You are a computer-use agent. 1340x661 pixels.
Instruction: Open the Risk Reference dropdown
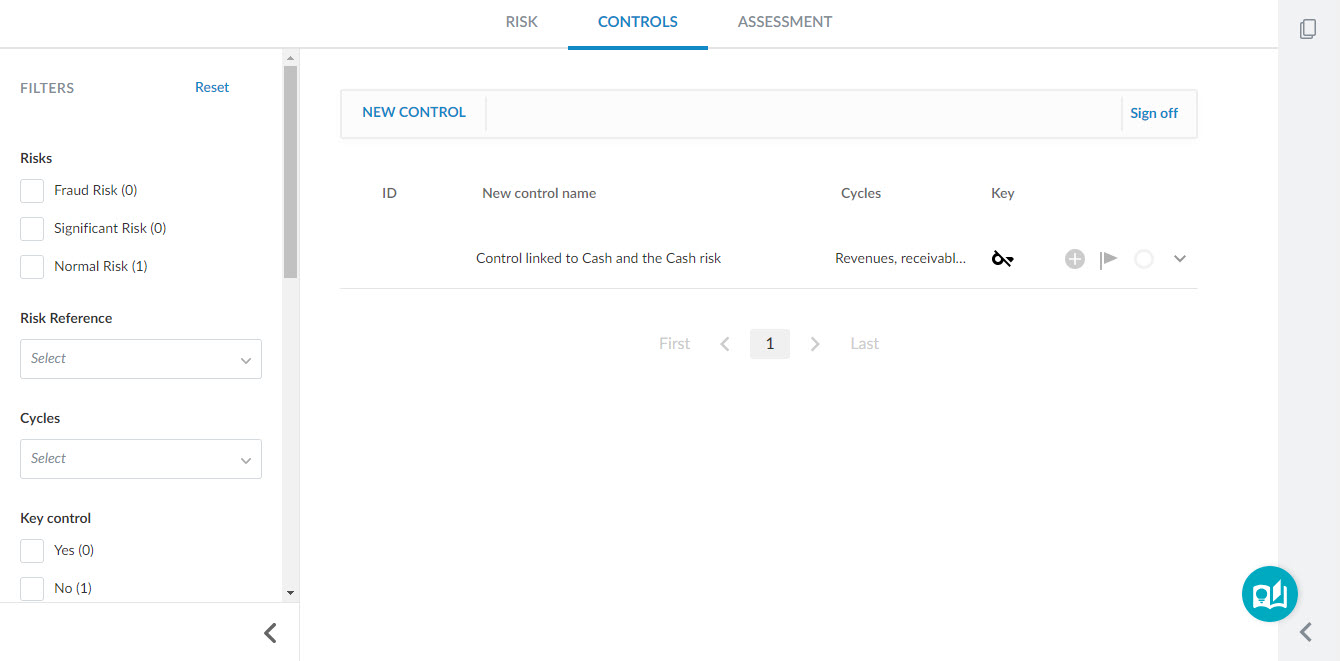(141, 358)
